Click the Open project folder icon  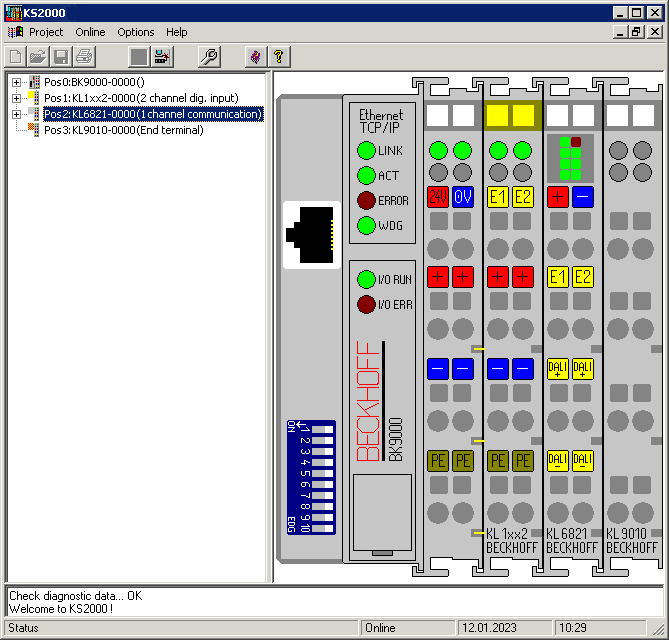tap(38, 57)
